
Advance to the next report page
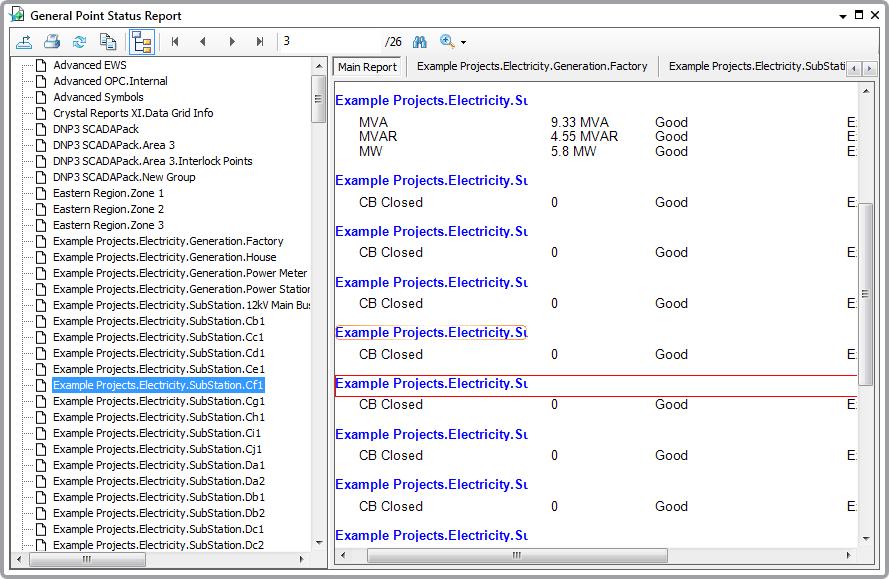232,42
